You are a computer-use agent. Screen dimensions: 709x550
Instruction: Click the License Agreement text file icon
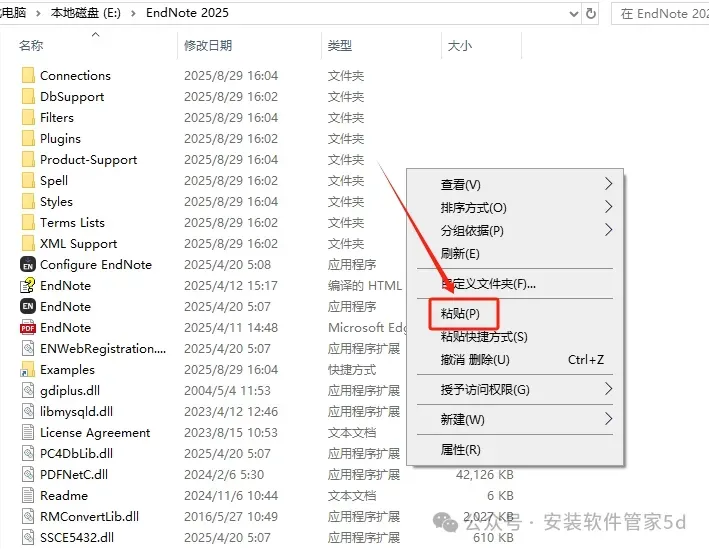click(x=28, y=432)
